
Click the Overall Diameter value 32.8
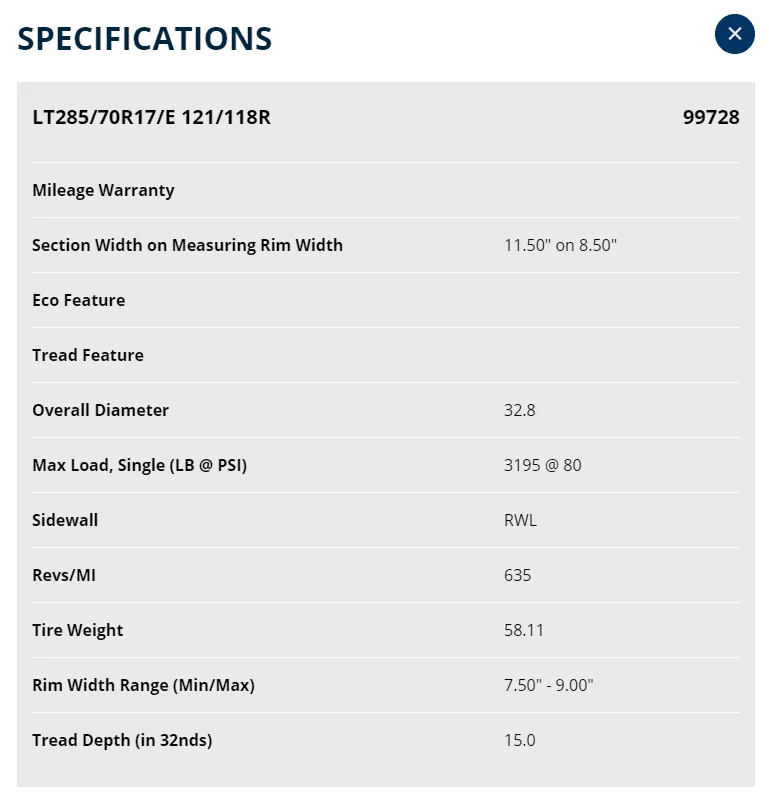519,410
